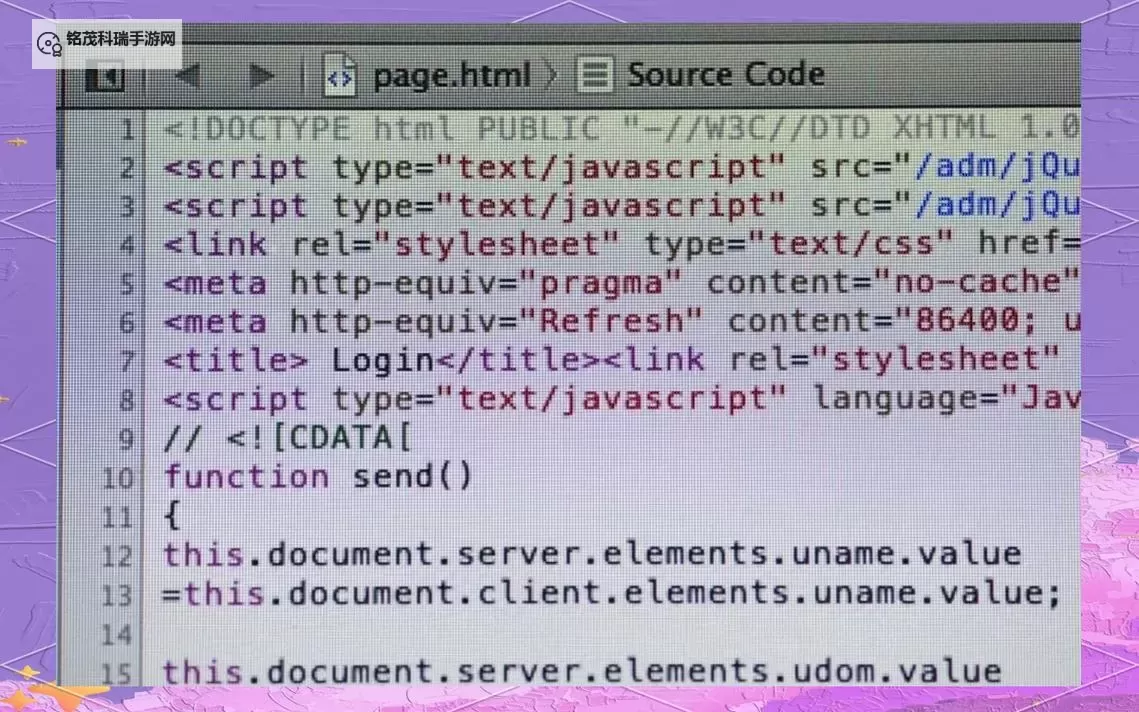Click the CDATA comment on line 9
This screenshot has width=1139, height=712.
click(x=287, y=438)
